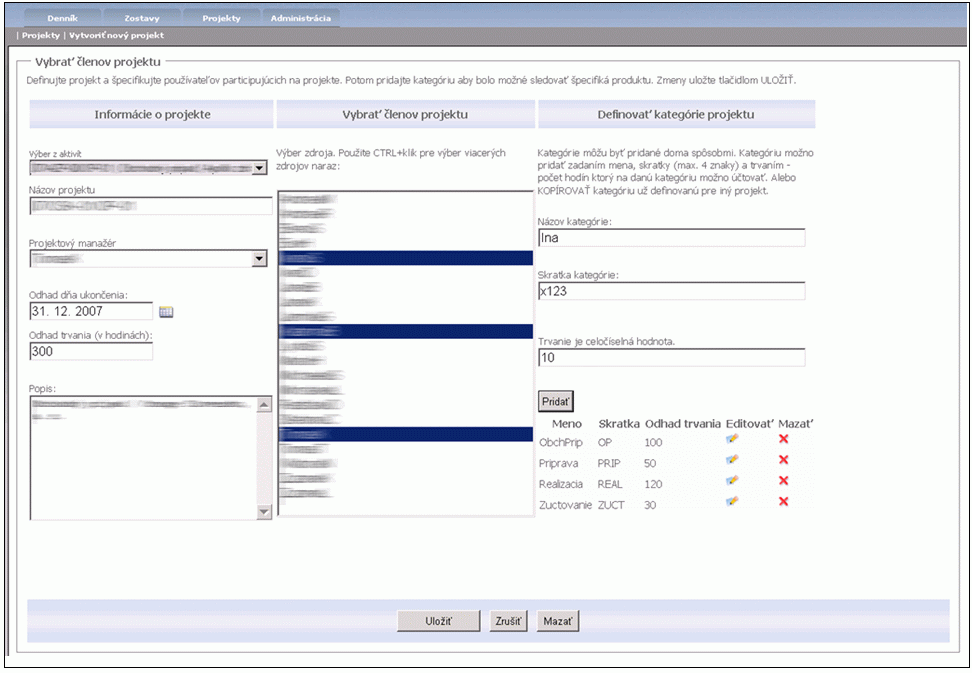Delete the Priprava category
The height and width of the screenshot is (673, 972).
click(x=783, y=459)
